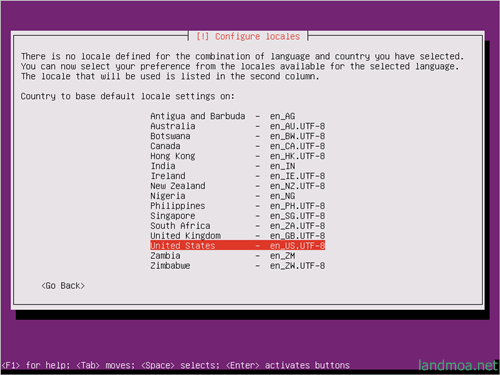Click the Configure locales dialog title

pyautogui.click(x=248, y=36)
